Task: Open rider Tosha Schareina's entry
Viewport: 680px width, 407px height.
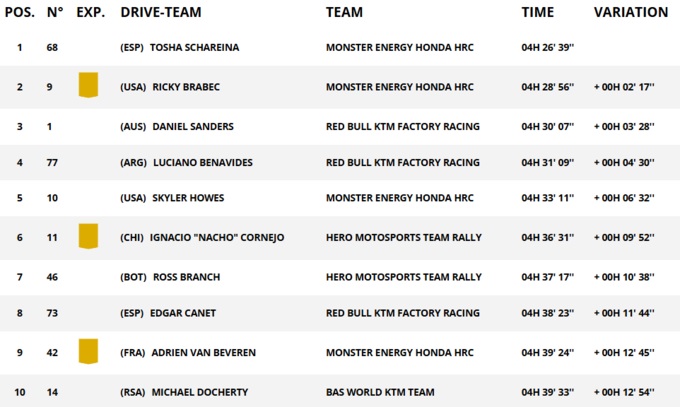Action: click(194, 48)
